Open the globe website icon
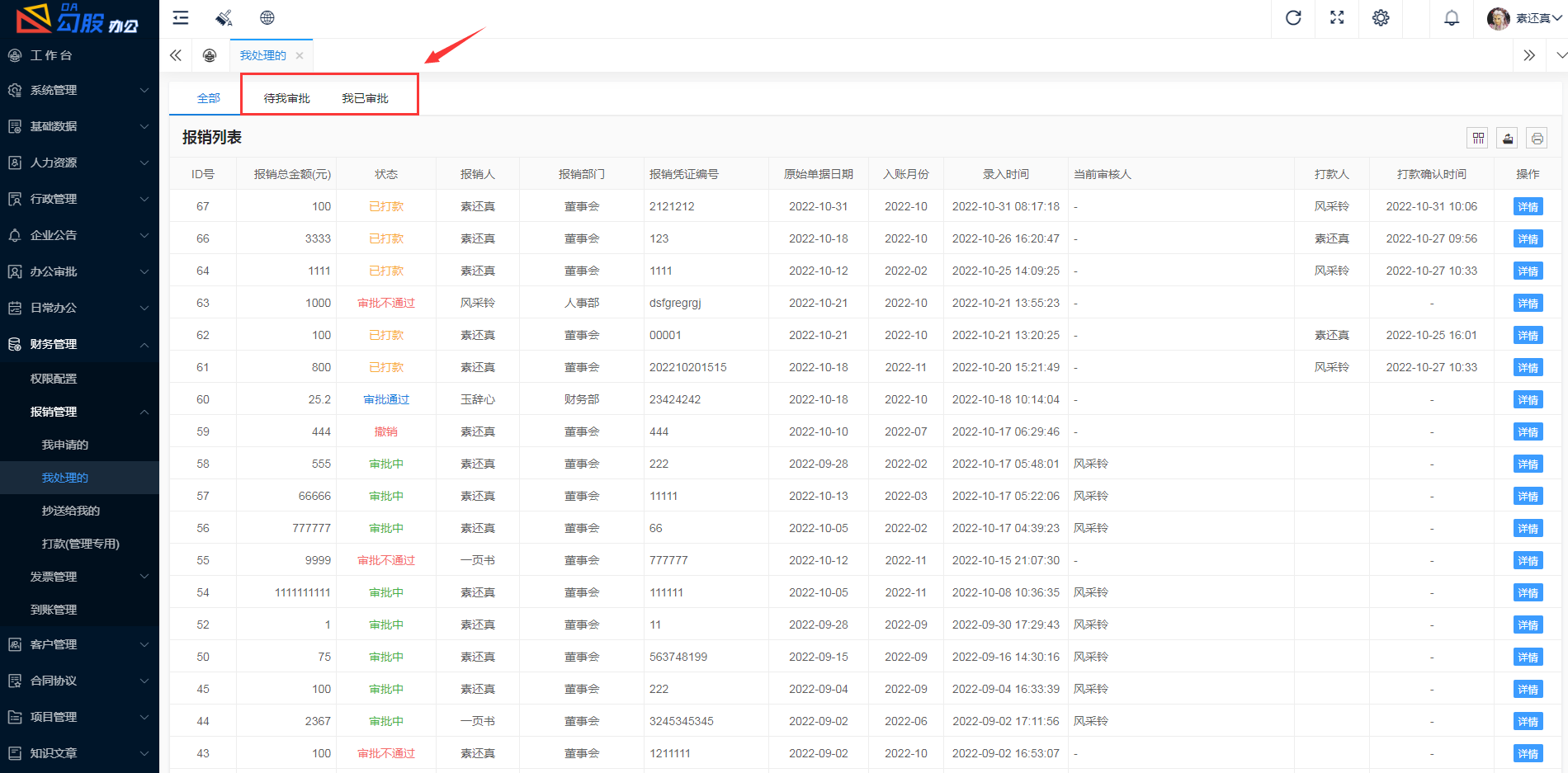The image size is (1568, 773). [x=267, y=18]
